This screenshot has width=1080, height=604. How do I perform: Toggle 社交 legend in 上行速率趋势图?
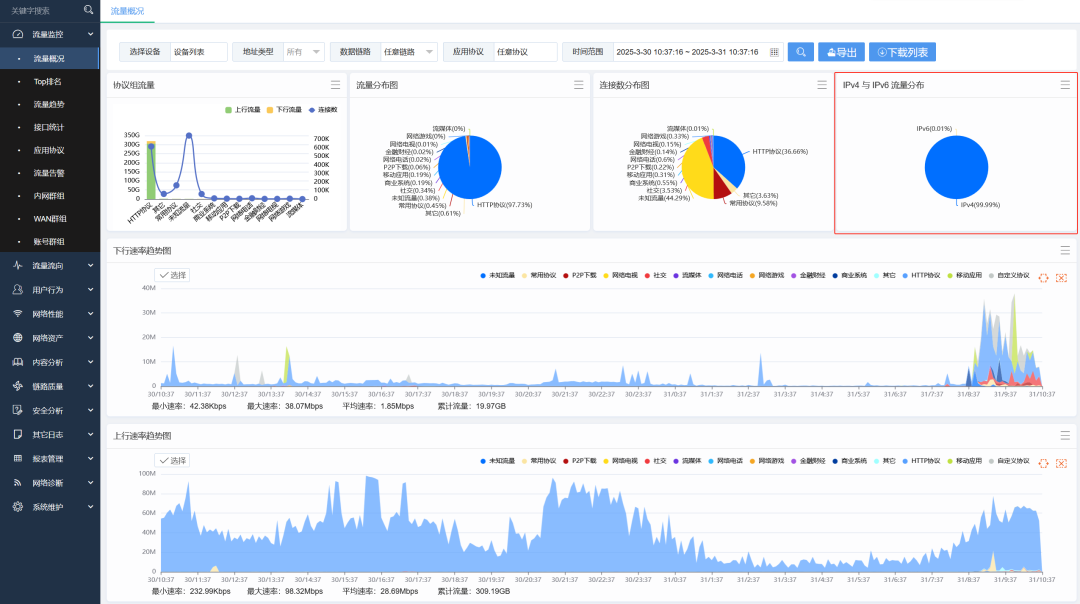click(x=656, y=461)
